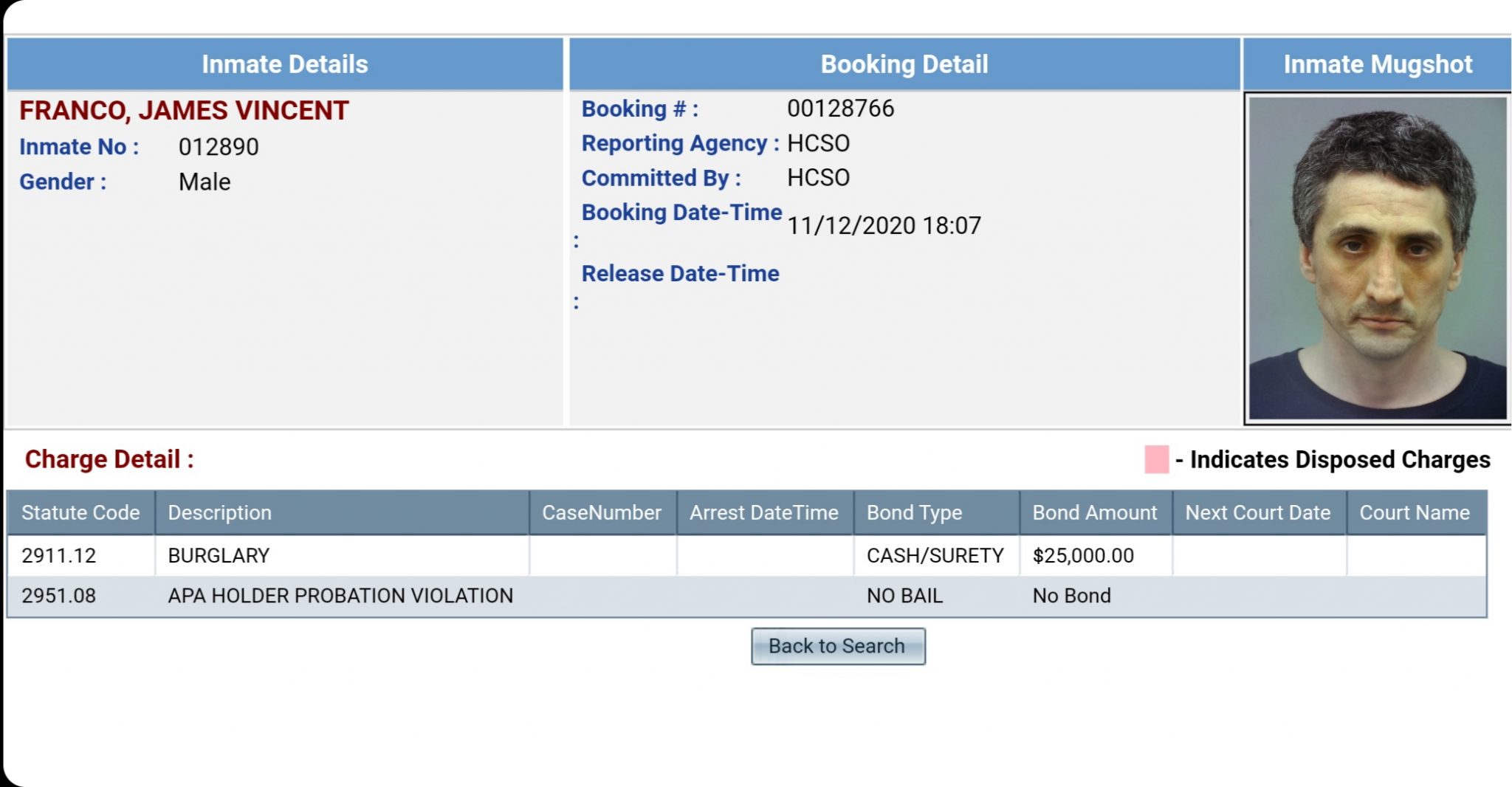Click the Description column header

pos(219,512)
